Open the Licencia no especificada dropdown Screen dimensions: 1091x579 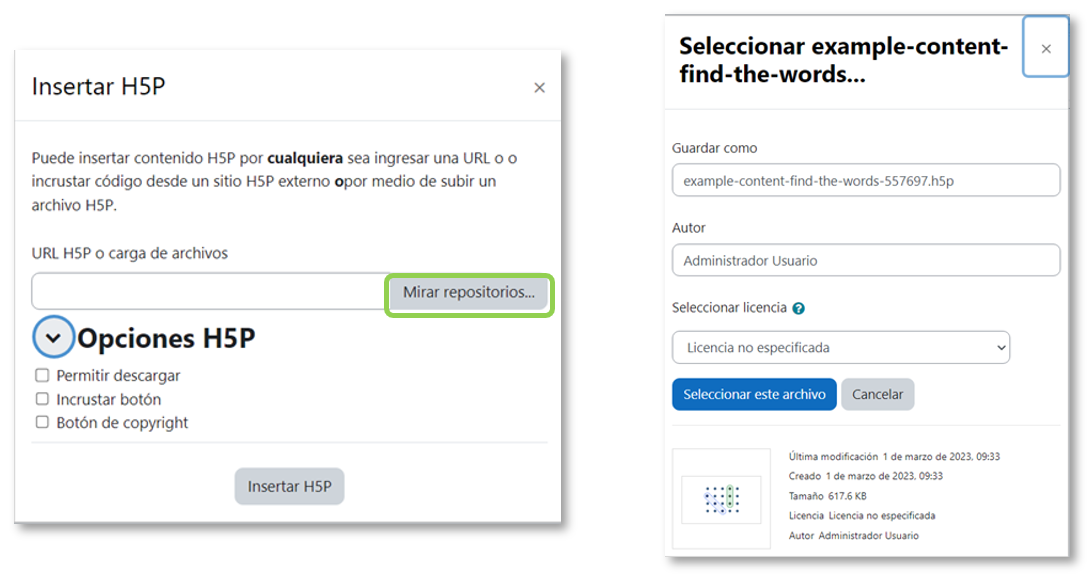(840, 347)
